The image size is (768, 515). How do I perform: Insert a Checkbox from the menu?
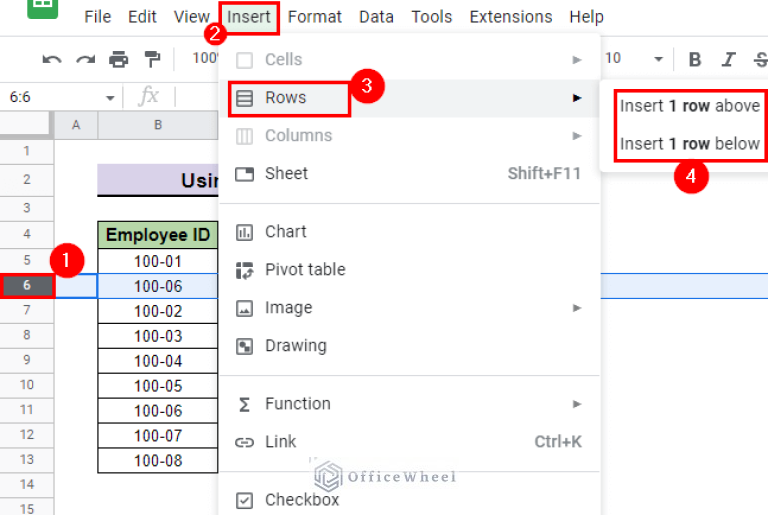click(301, 500)
